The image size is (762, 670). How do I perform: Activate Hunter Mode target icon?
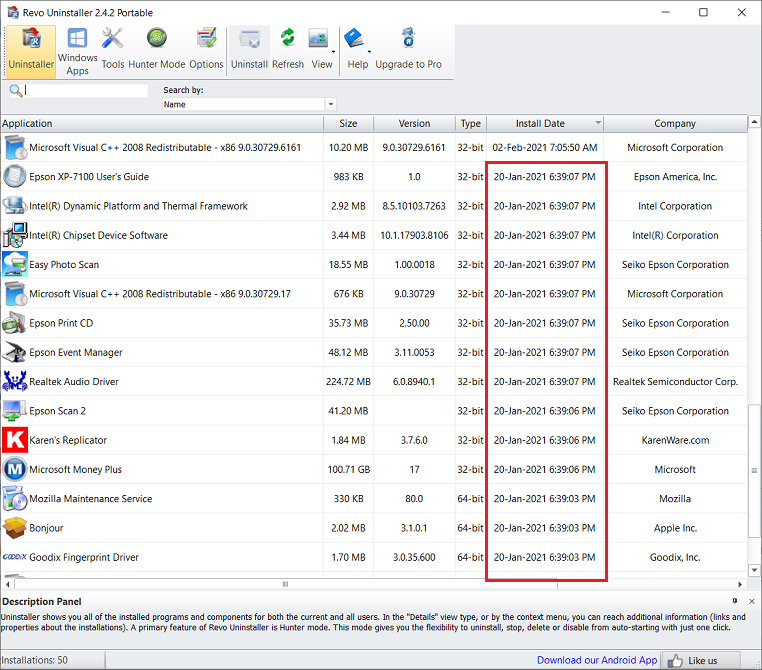(x=157, y=50)
